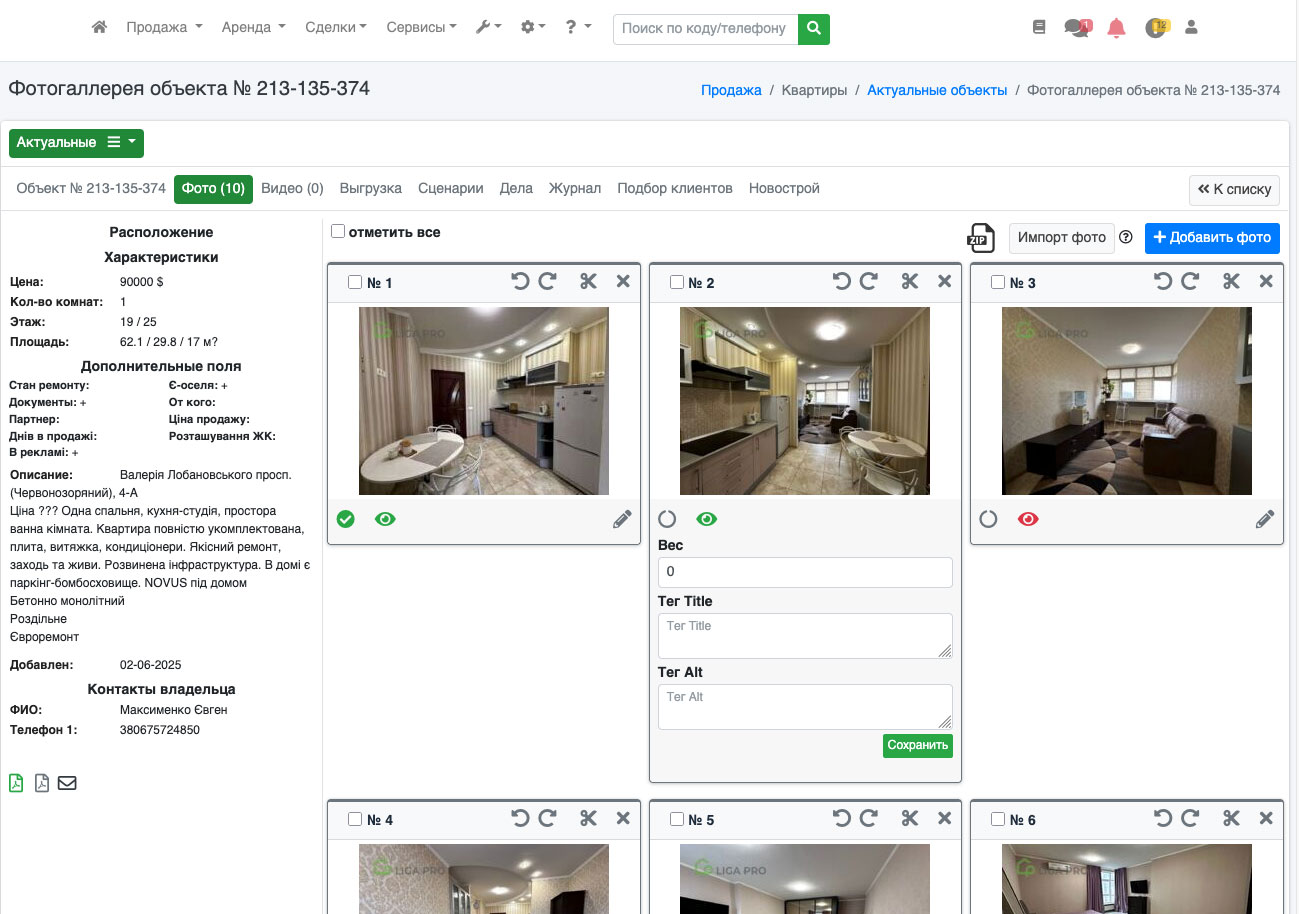Click the 'Добавить фото' button
The height and width of the screenshot is (914, 1299).
pos(1211,238)
